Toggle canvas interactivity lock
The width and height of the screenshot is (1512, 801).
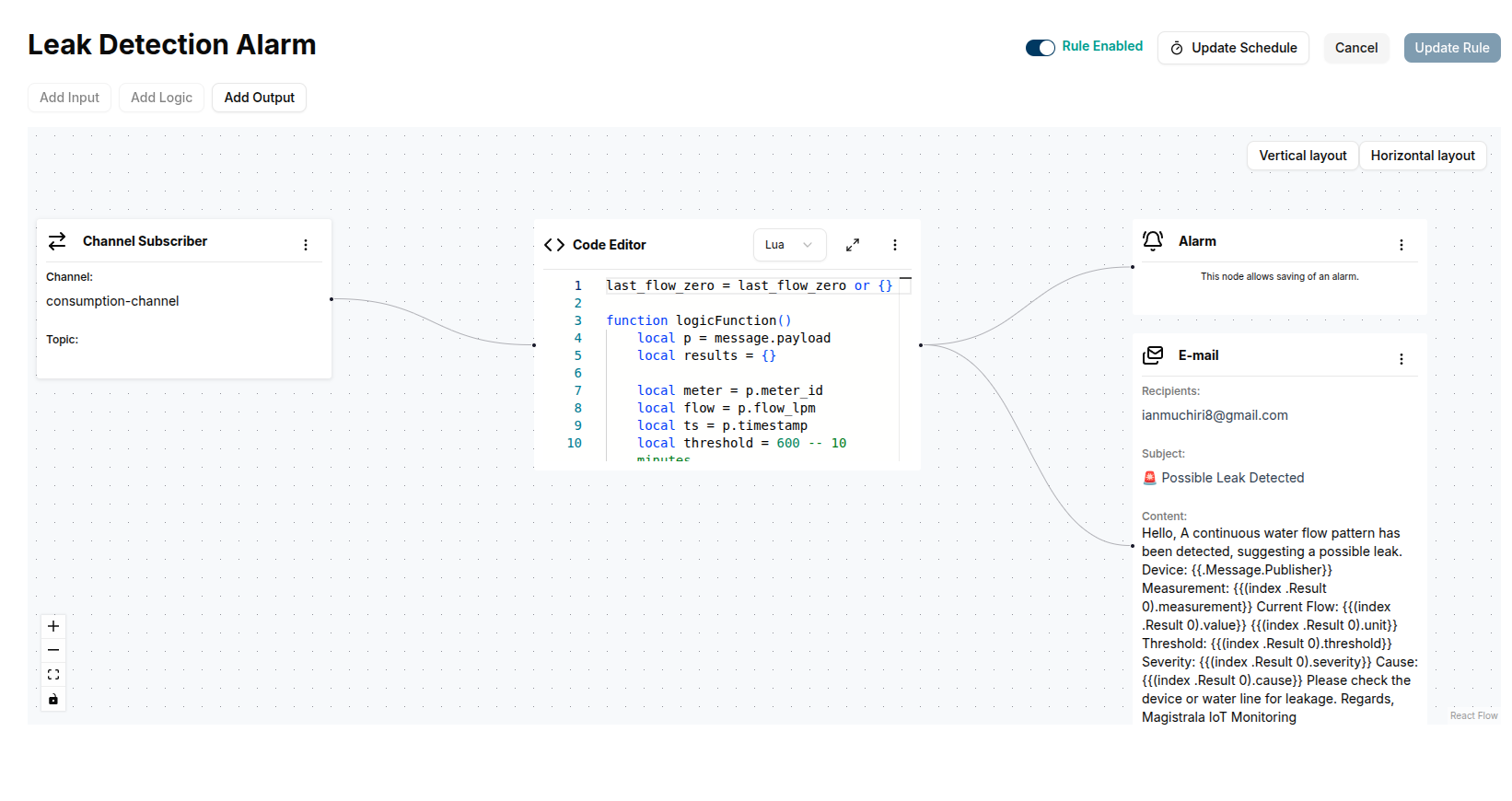coord(53,700)
